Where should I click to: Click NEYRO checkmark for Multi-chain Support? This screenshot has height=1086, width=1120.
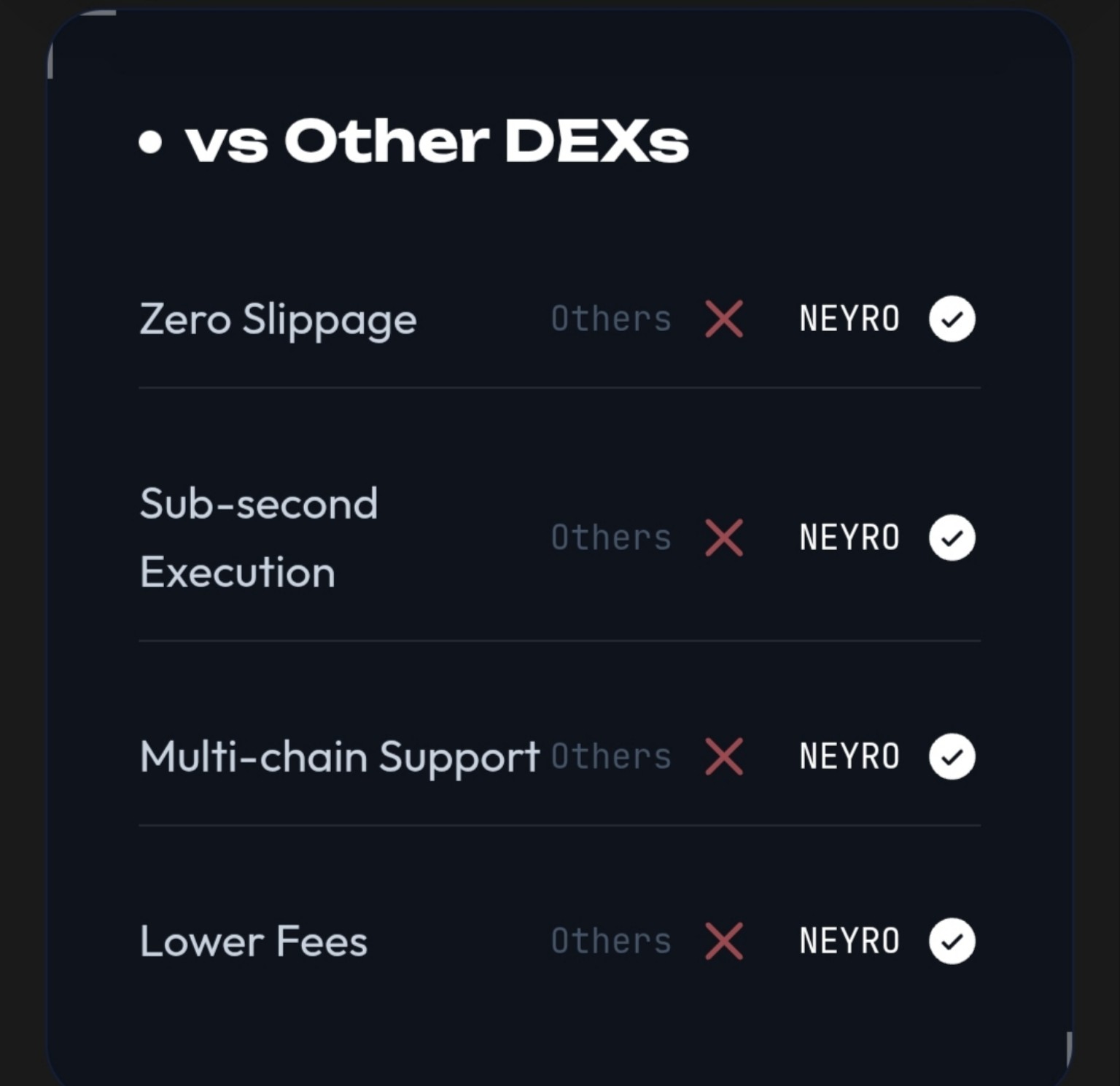(x=952, y=756)
